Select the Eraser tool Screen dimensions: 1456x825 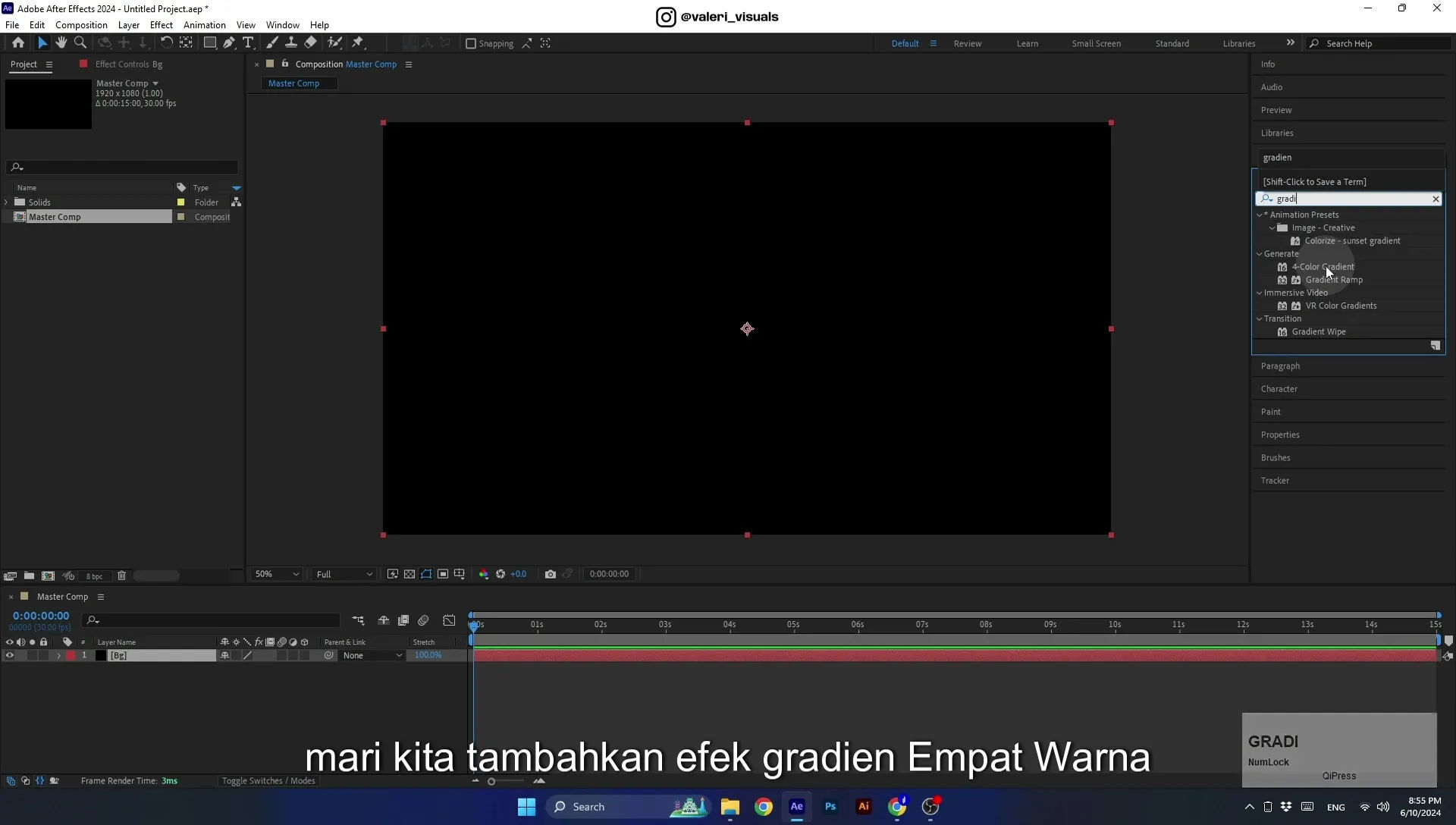[310, 43]
